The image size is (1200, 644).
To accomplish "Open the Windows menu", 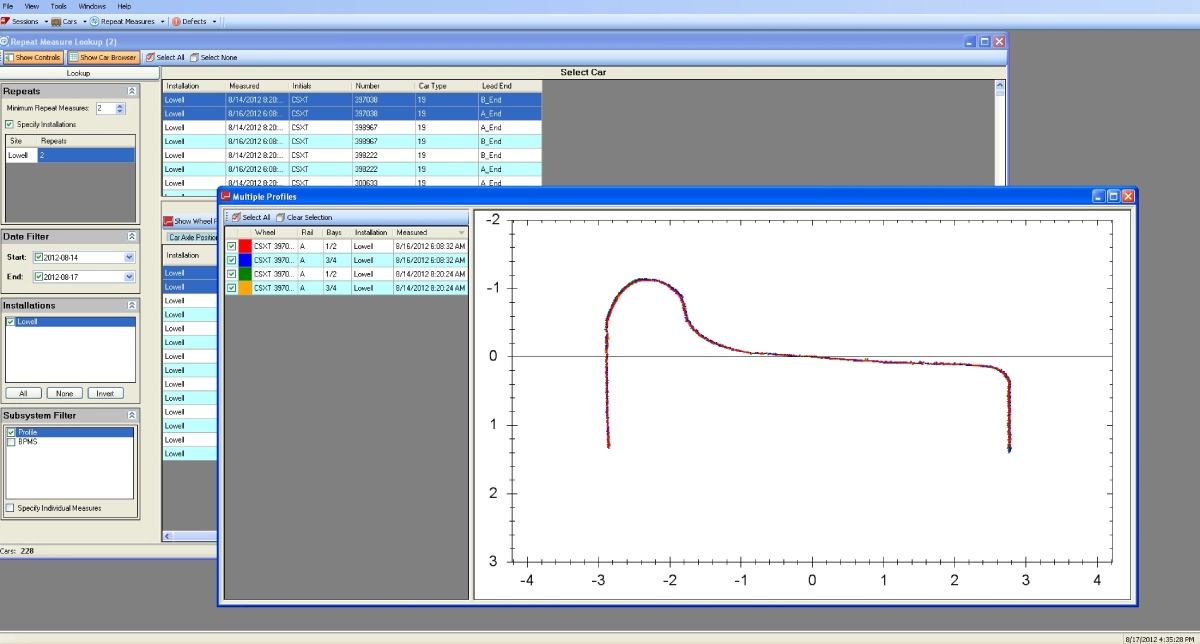I will tap(92, 6).
